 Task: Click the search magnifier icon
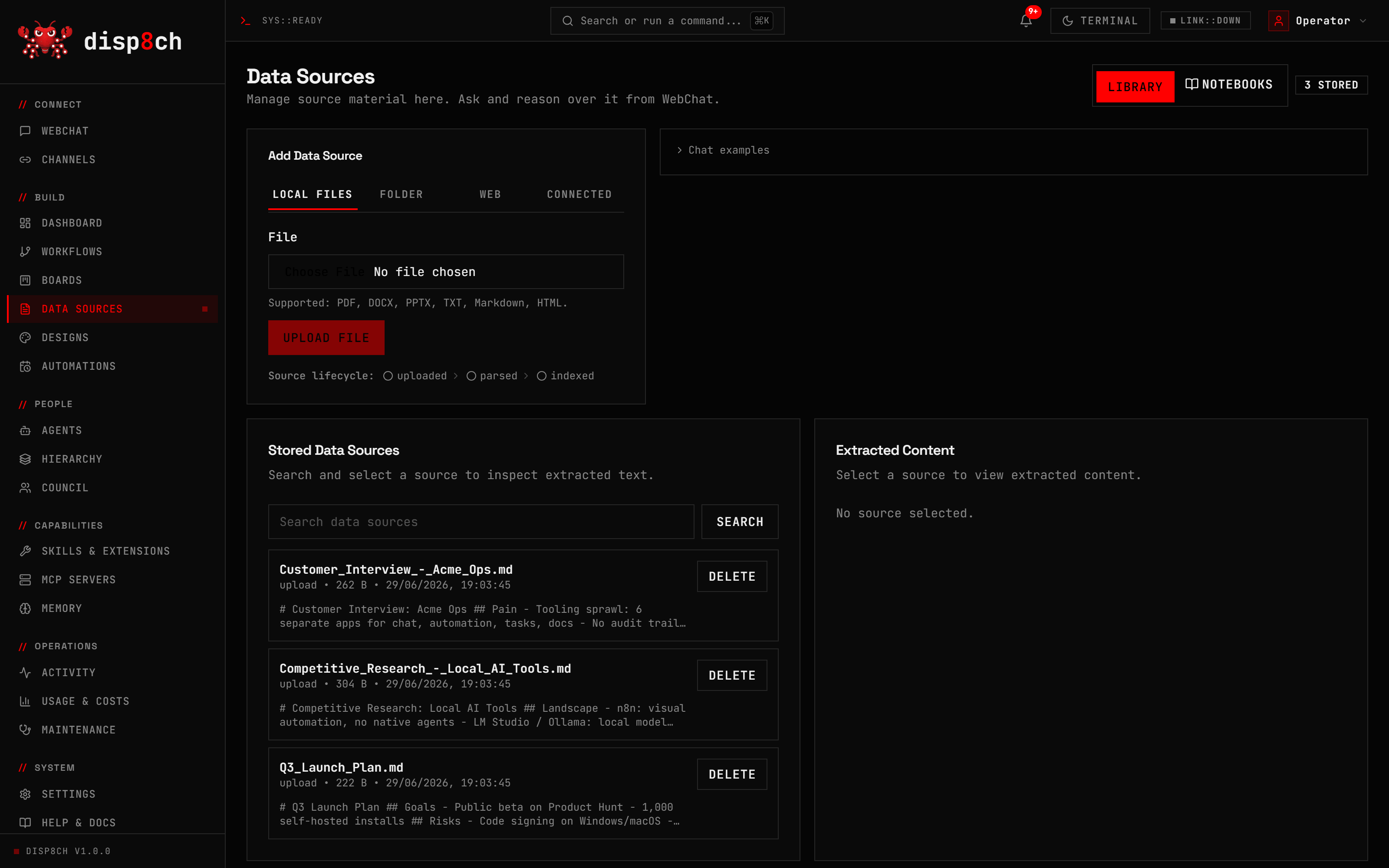568,21
